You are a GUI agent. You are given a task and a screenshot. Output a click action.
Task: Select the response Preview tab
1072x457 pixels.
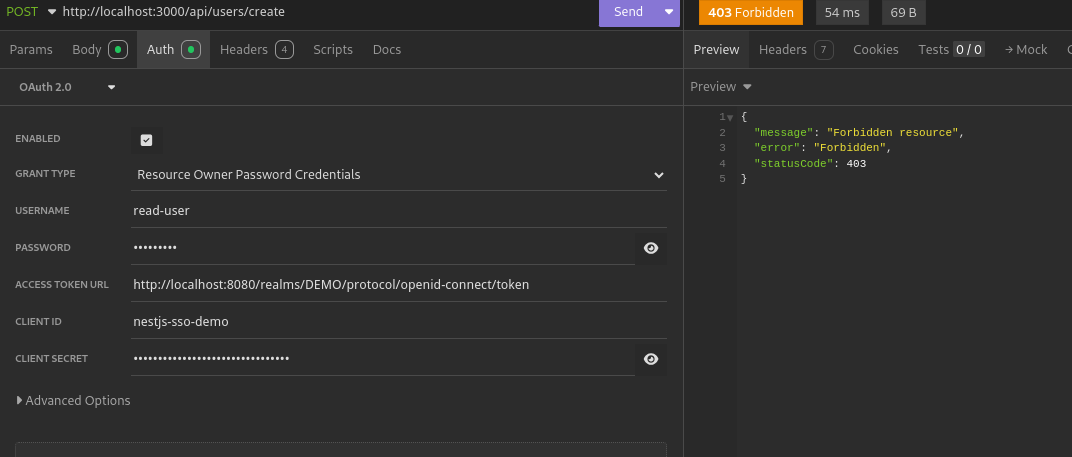click(x=716, y=49)
